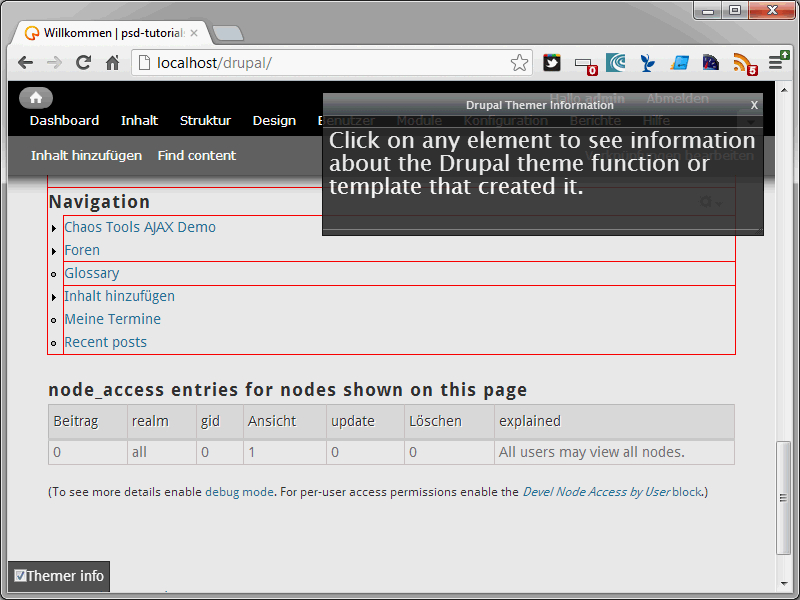Select the Willkommen | psd-tutorial tab
The image size is (800, 600).
tap(110, 33)
